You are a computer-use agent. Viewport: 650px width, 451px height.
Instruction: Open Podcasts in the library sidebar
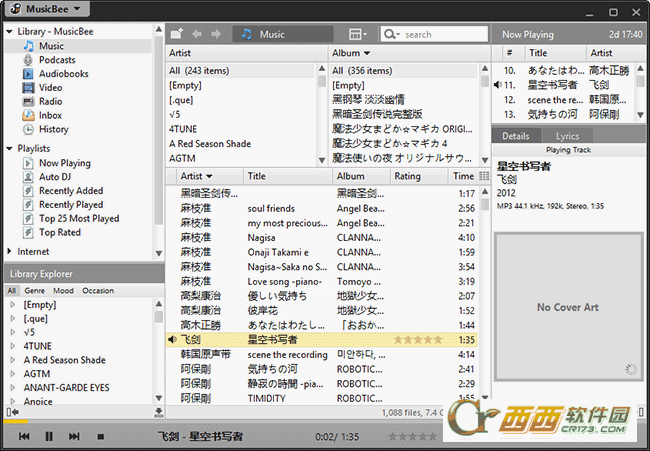tap(63, 60)
